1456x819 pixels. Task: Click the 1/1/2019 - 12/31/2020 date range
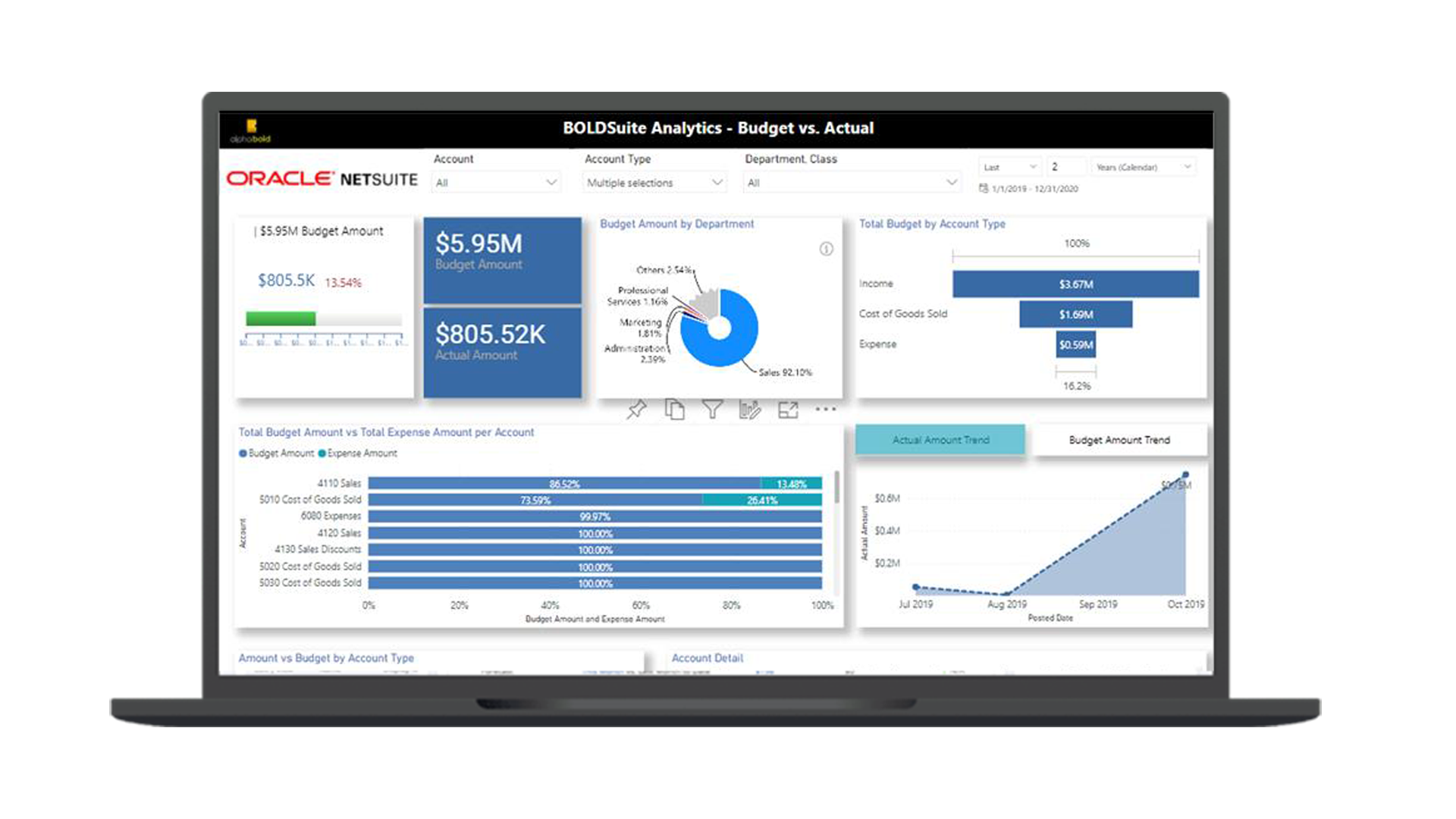(1035, 189)
